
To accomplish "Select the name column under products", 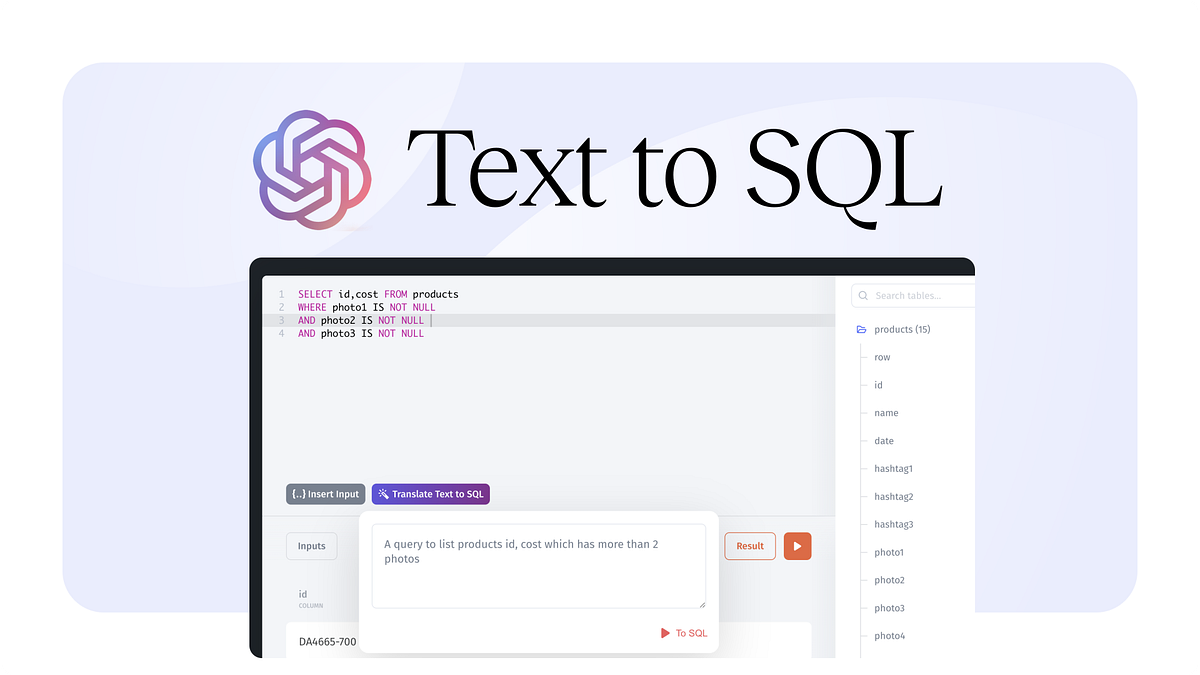I will click(886, 412).
